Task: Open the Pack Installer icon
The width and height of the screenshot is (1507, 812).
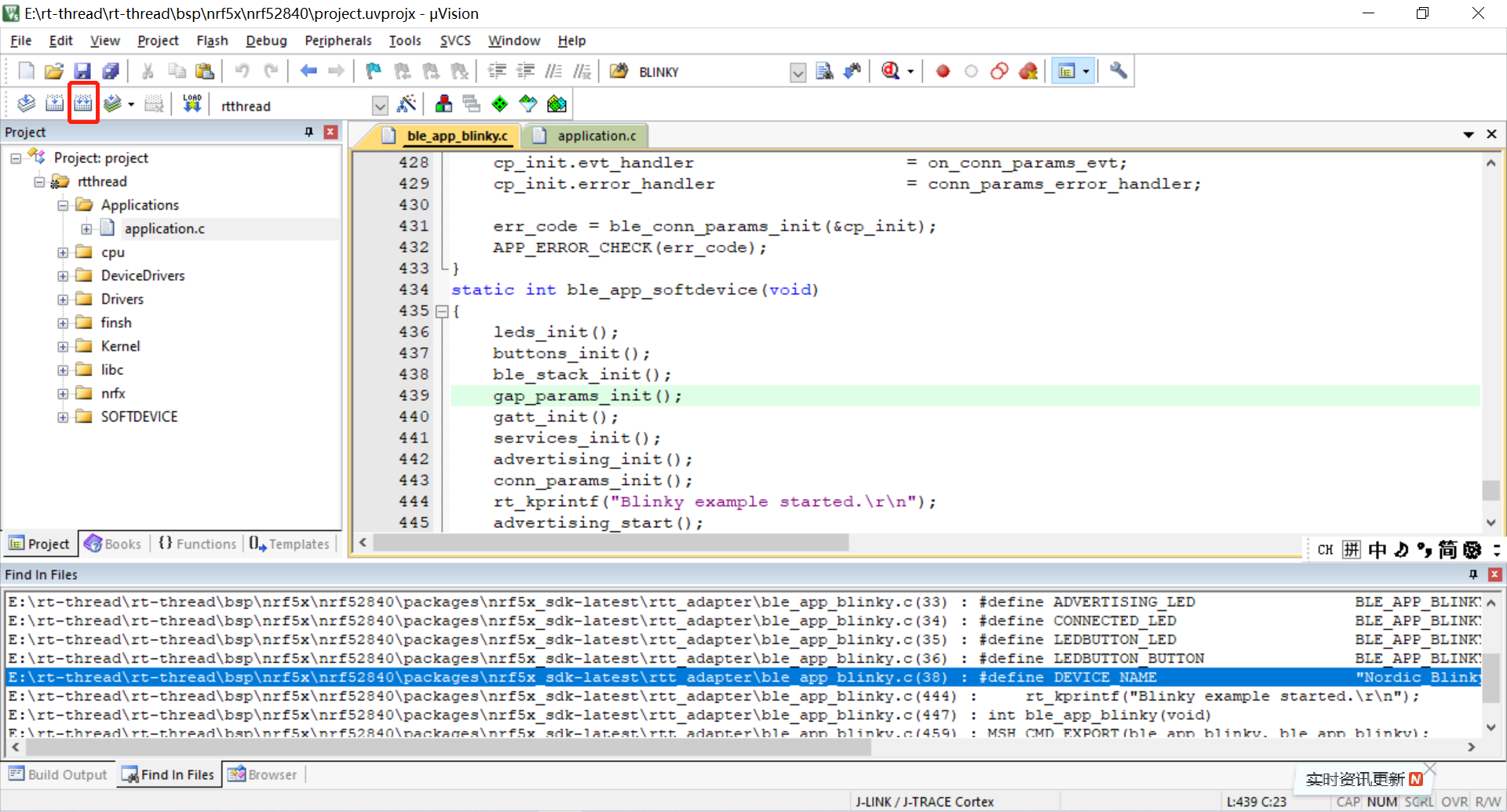Action: 556,104
